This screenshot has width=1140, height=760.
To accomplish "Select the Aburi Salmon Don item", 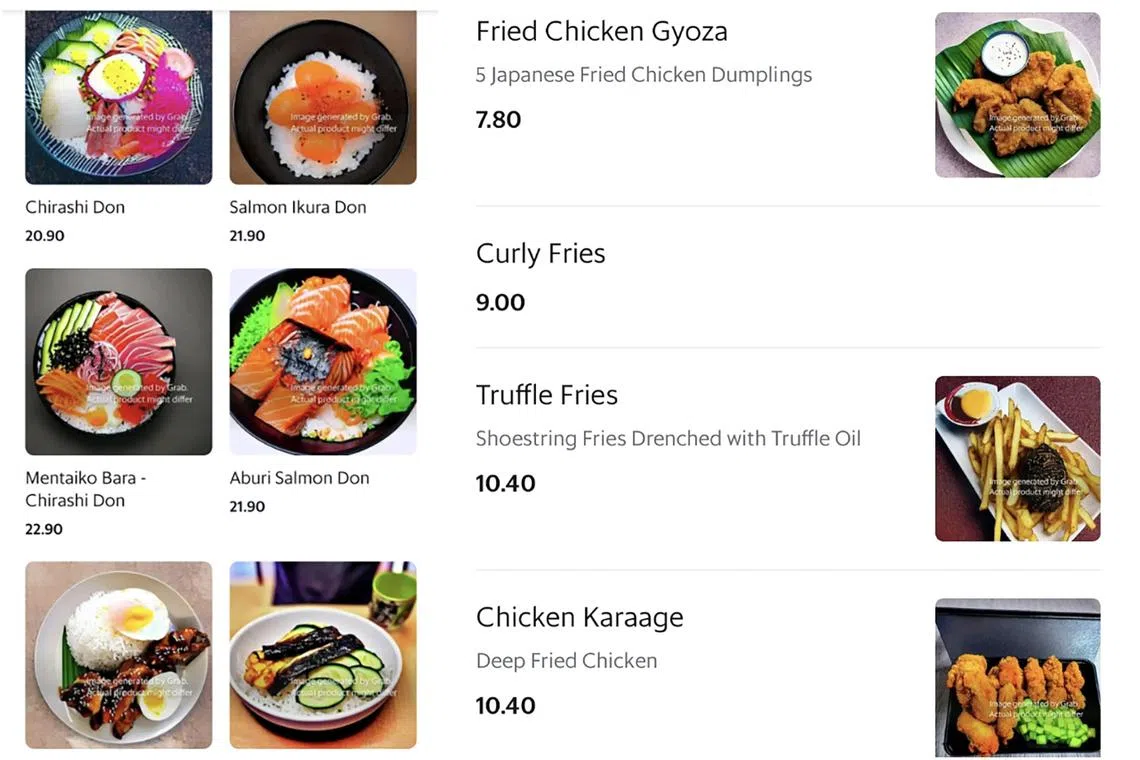I will [300, 478].
